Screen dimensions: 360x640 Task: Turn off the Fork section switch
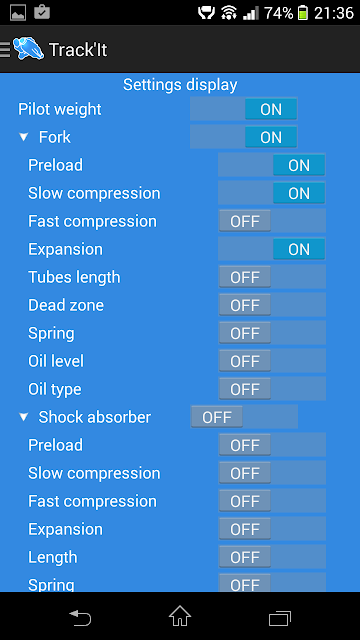pos(244,137)
